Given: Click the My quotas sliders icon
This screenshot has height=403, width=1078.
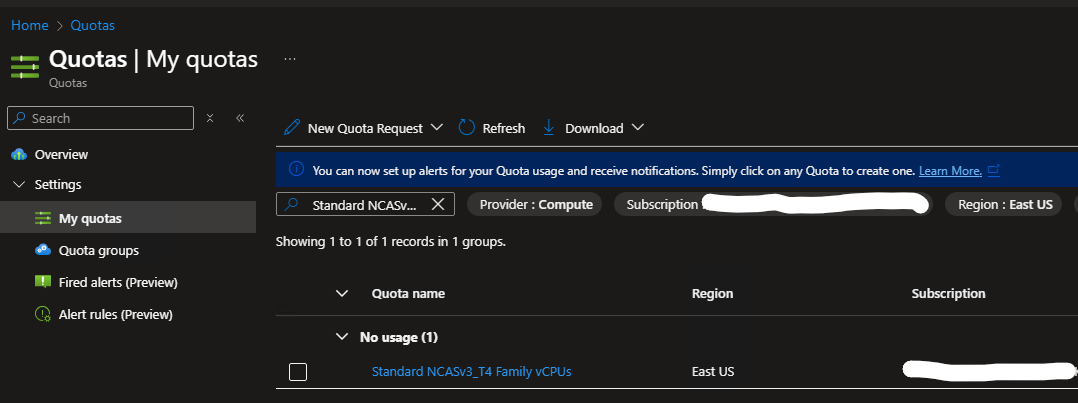Looking at the screenshot, I should coord(43,219).
